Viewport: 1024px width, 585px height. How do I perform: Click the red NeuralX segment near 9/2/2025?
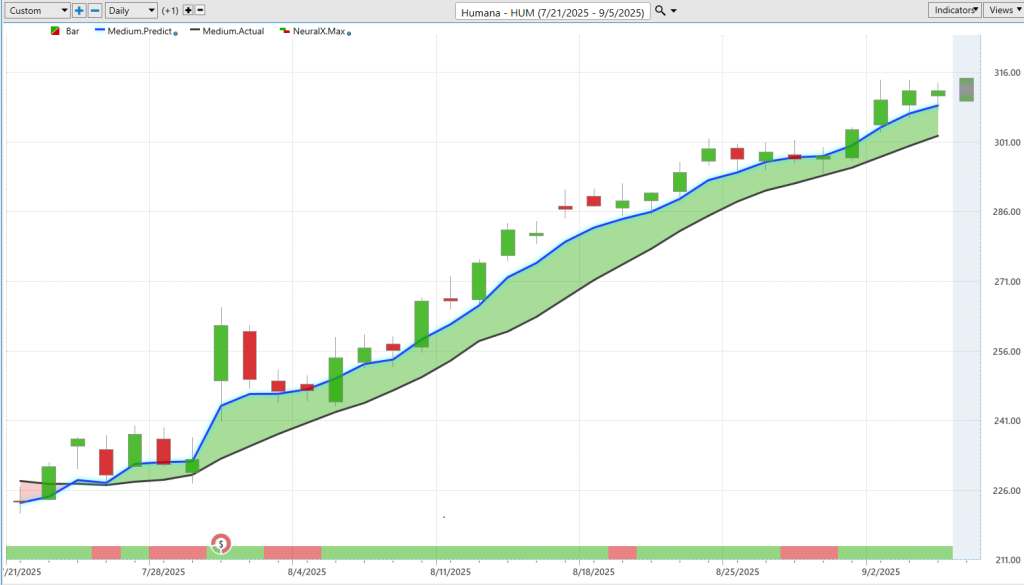pyautogui.click(x=808, y=552)
